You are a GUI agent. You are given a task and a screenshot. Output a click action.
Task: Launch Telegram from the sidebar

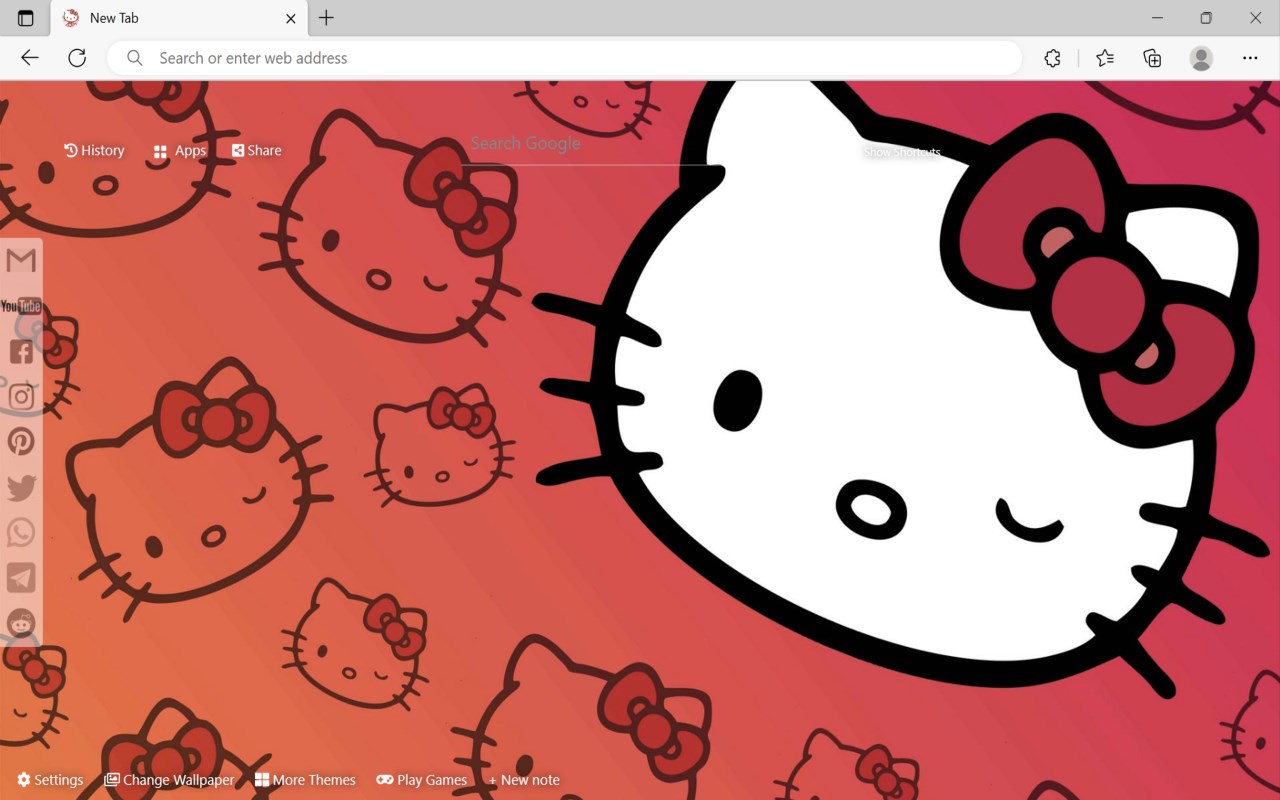pos(21,577)
